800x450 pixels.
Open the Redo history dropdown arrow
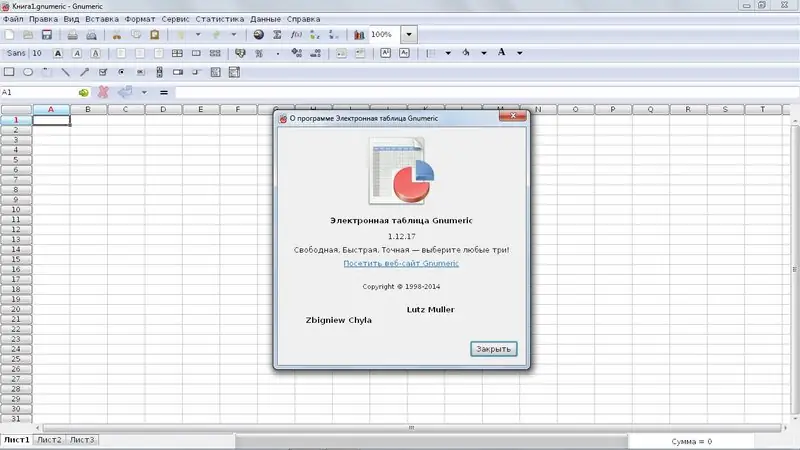234,35
